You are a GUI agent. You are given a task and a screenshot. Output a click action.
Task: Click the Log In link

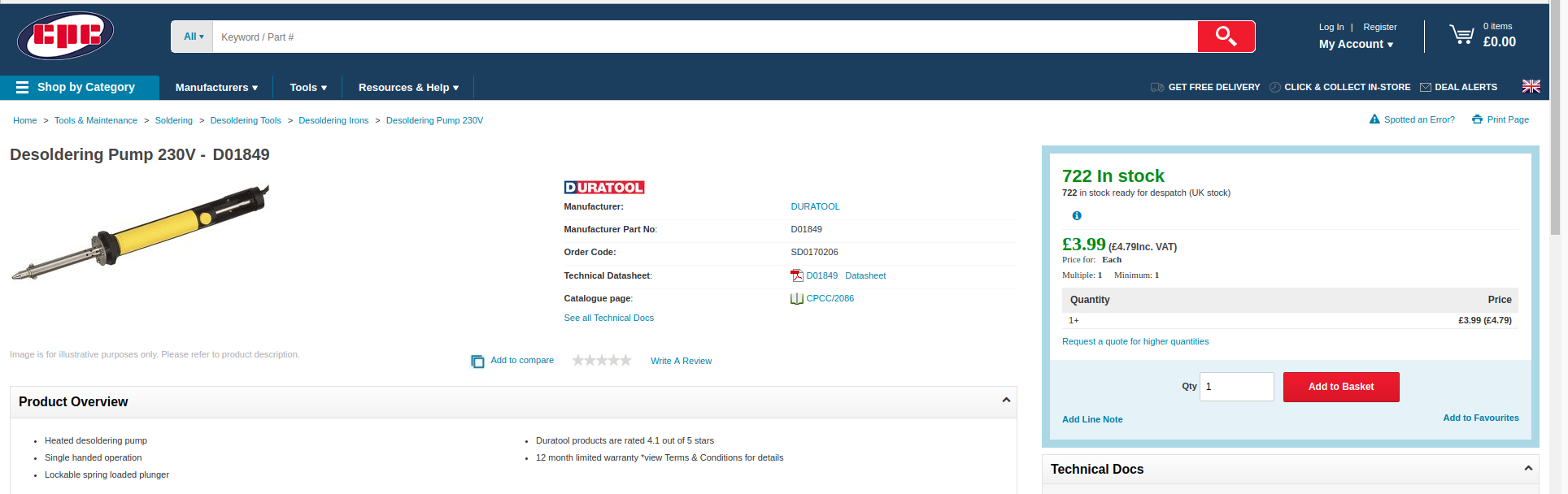[1331, 27]
